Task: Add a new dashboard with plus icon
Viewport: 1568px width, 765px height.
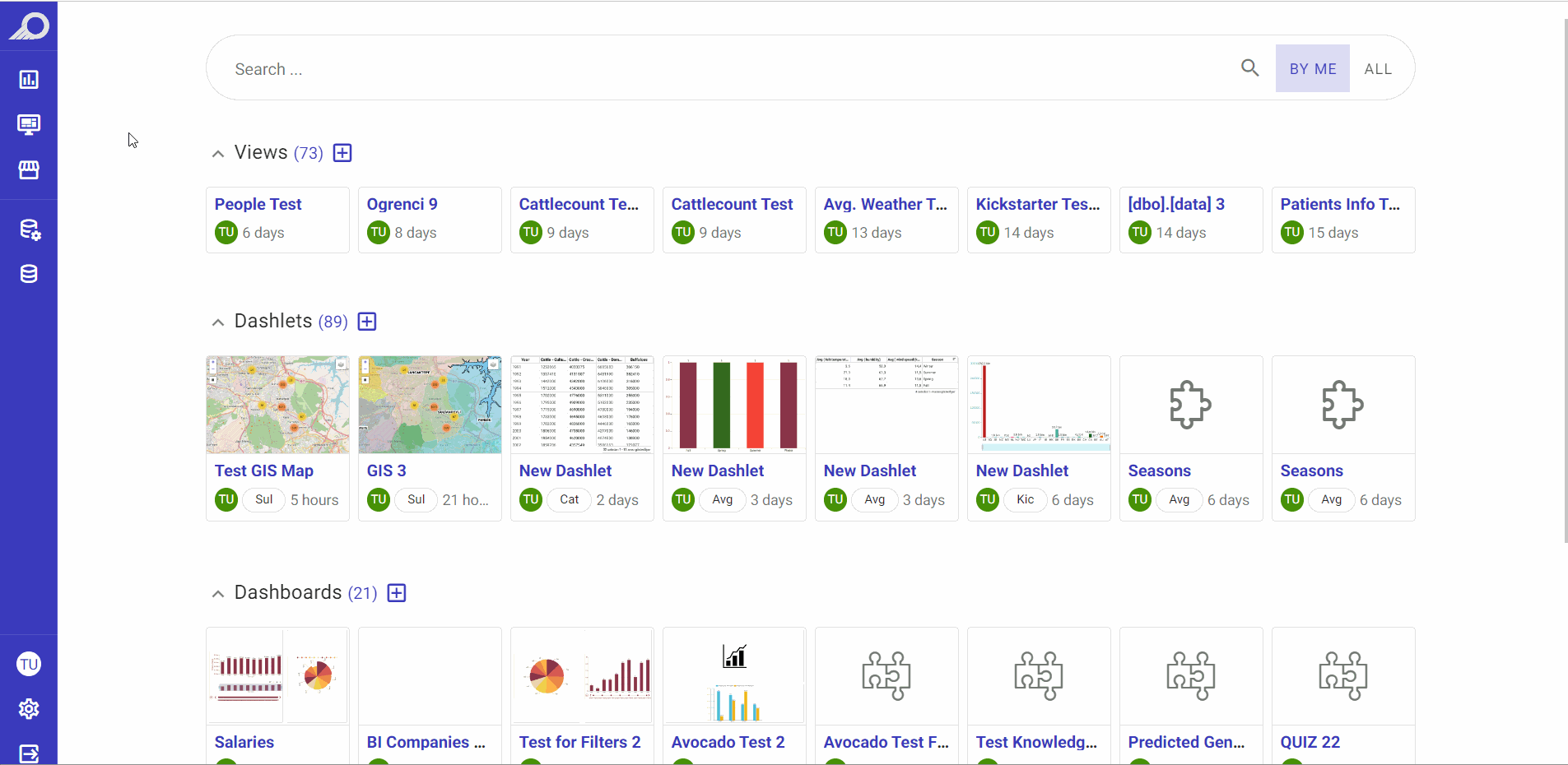Action: (x=397, y=593)
